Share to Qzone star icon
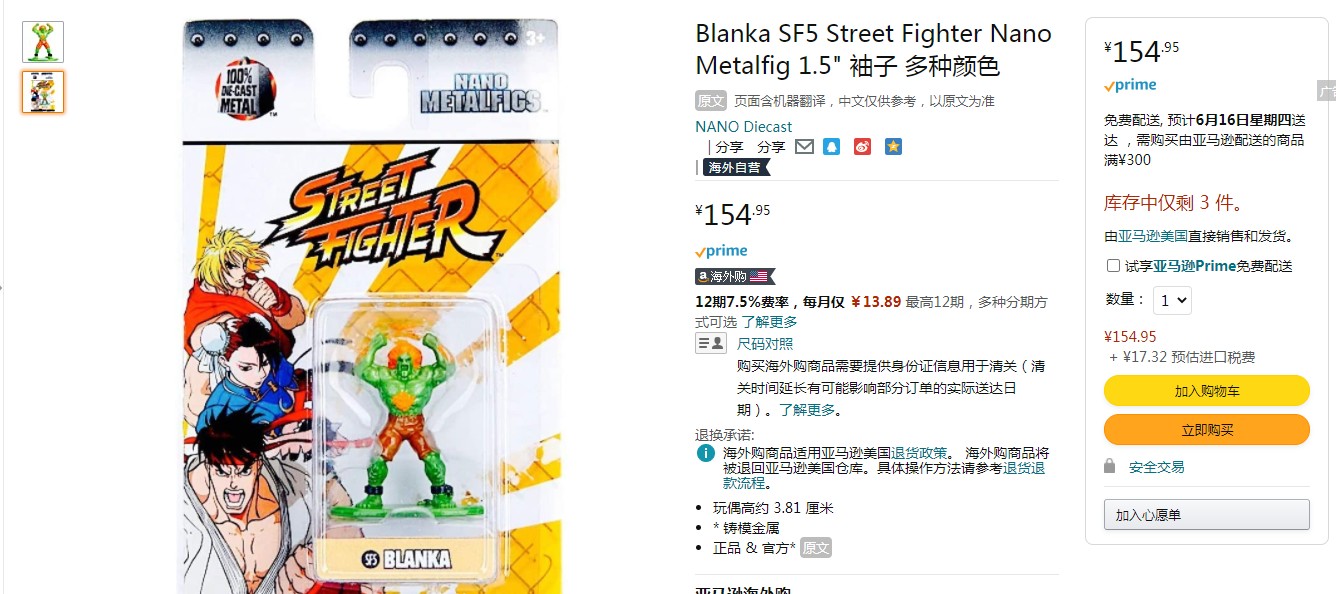Image resolution: width=1336 pixels, height=594 pixels. (x=893, y=147)
